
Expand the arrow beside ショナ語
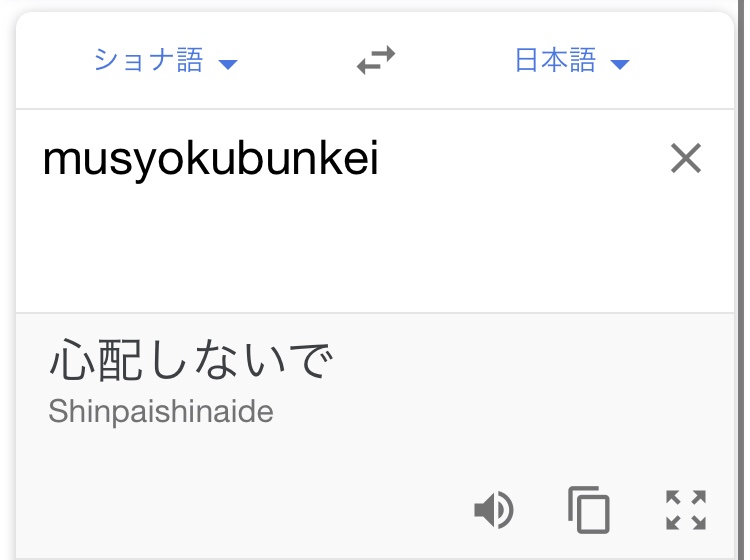click(x=228, y=64)
